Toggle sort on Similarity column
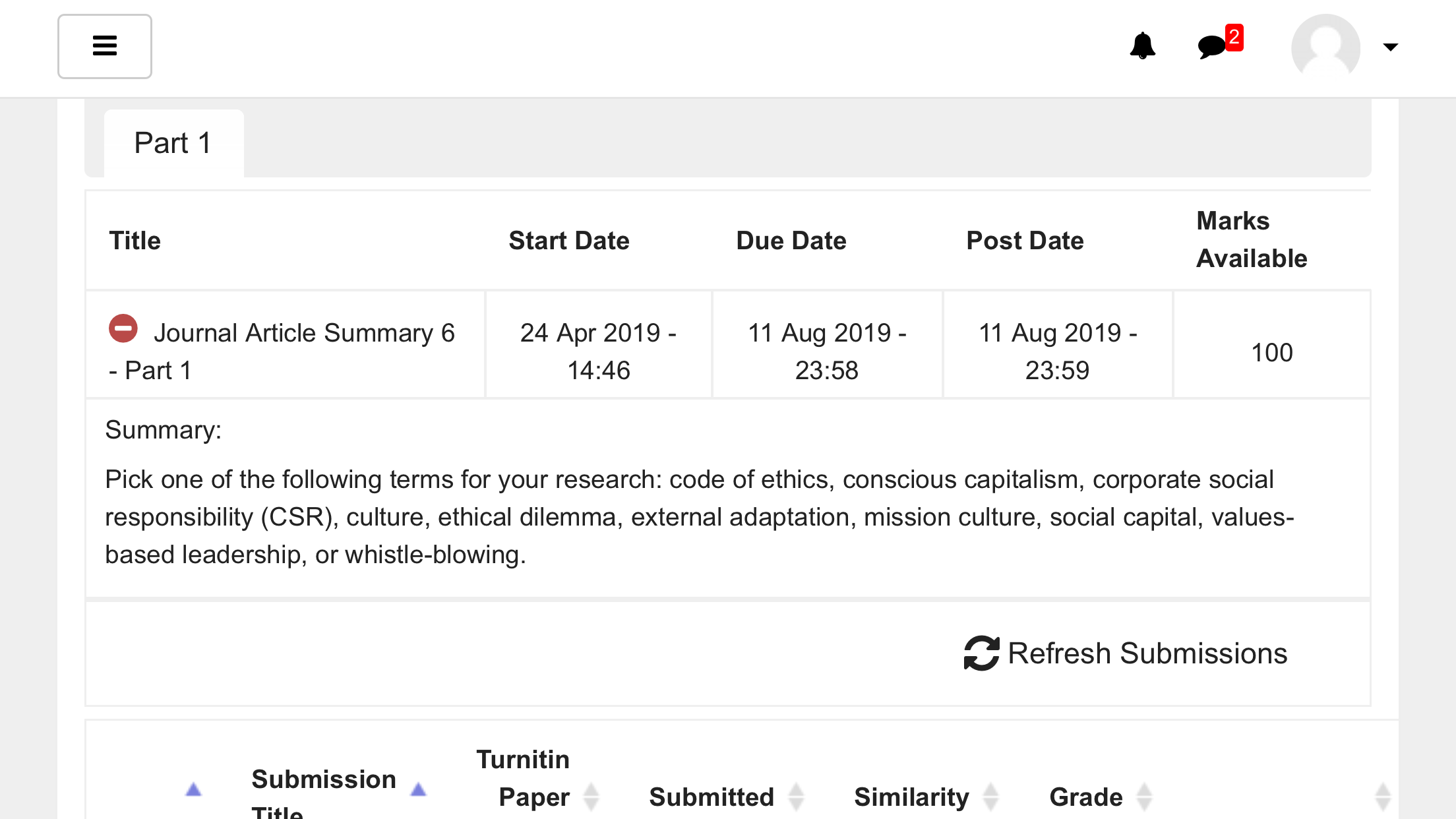 click(x=990, y=797)
